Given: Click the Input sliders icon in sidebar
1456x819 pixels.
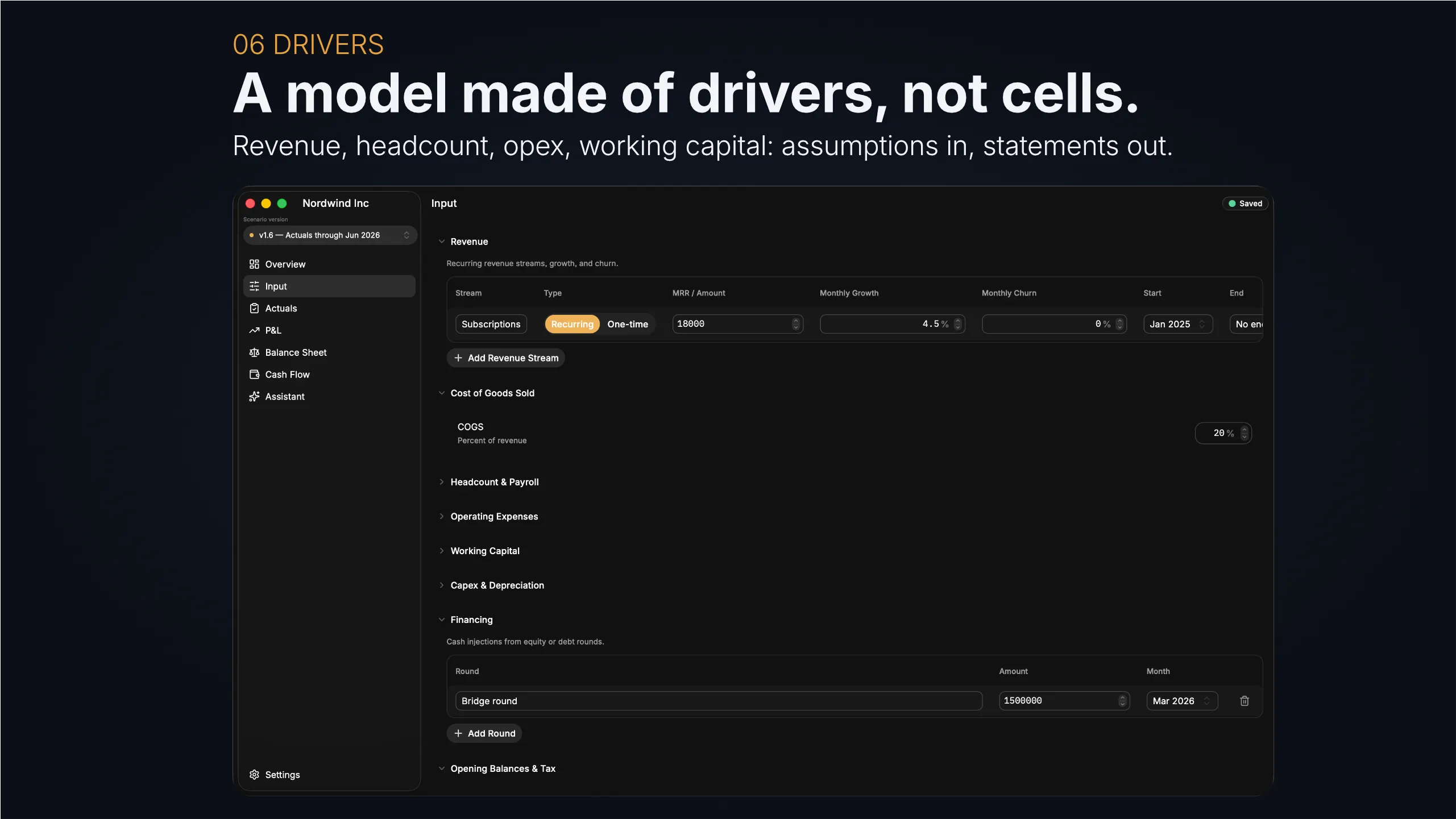Looking at the screenshot, I should 254,286.
